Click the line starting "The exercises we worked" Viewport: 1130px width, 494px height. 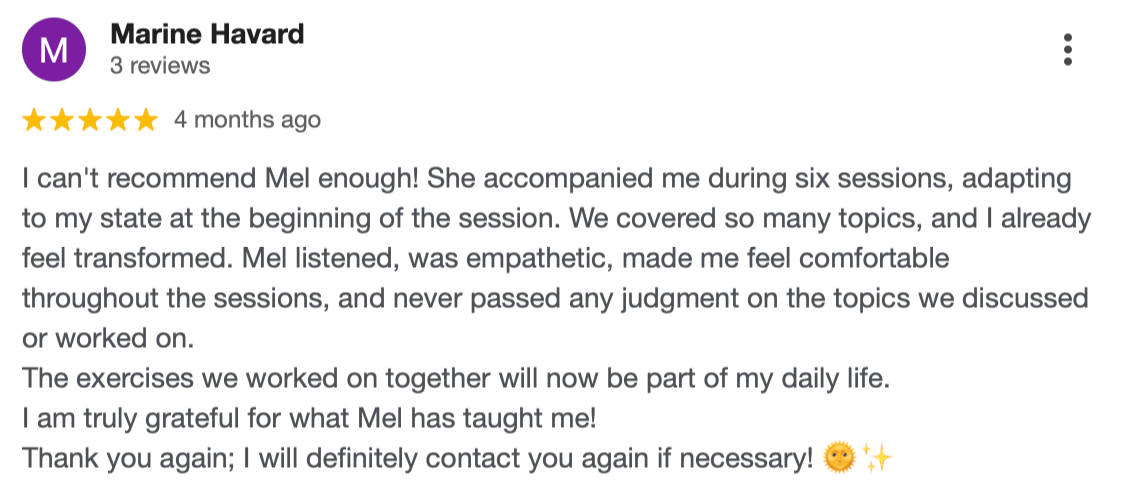(455, 379)
